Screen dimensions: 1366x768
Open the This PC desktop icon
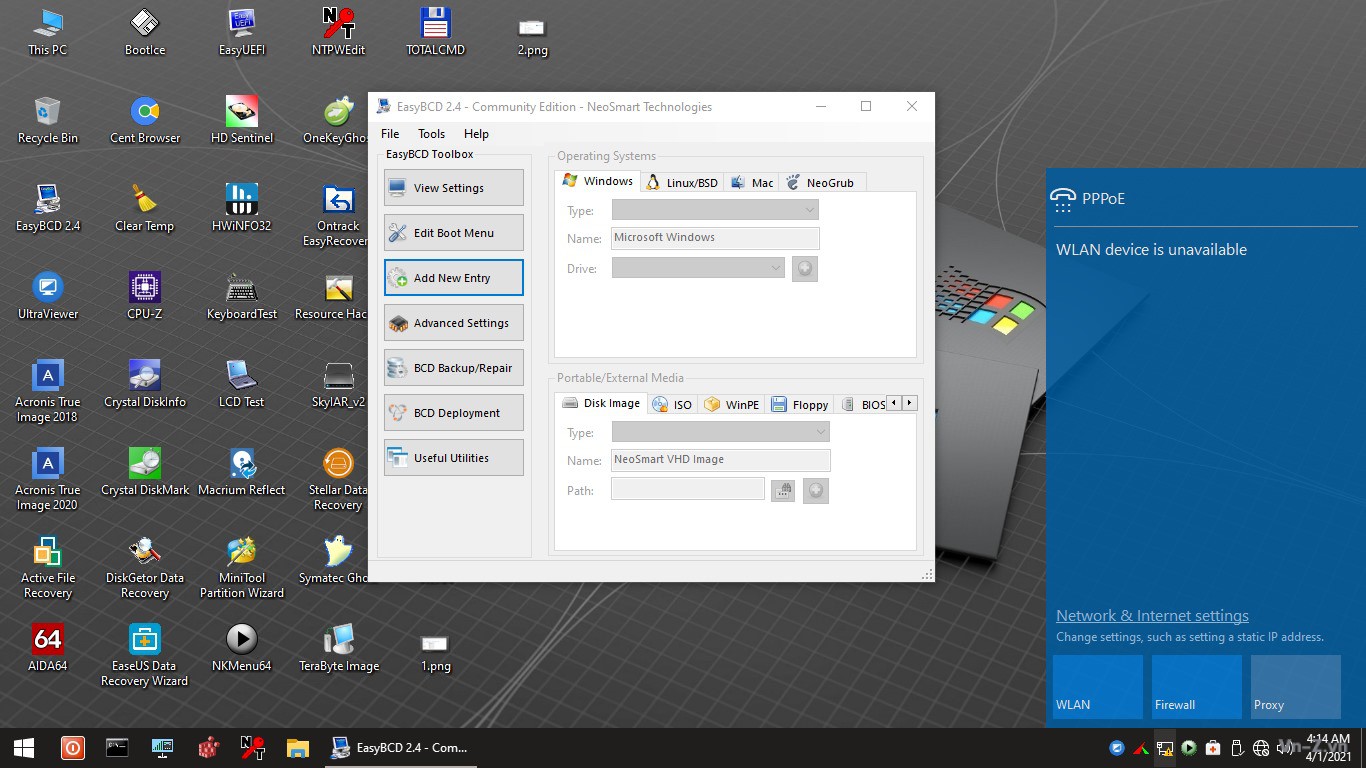point(47,32)
